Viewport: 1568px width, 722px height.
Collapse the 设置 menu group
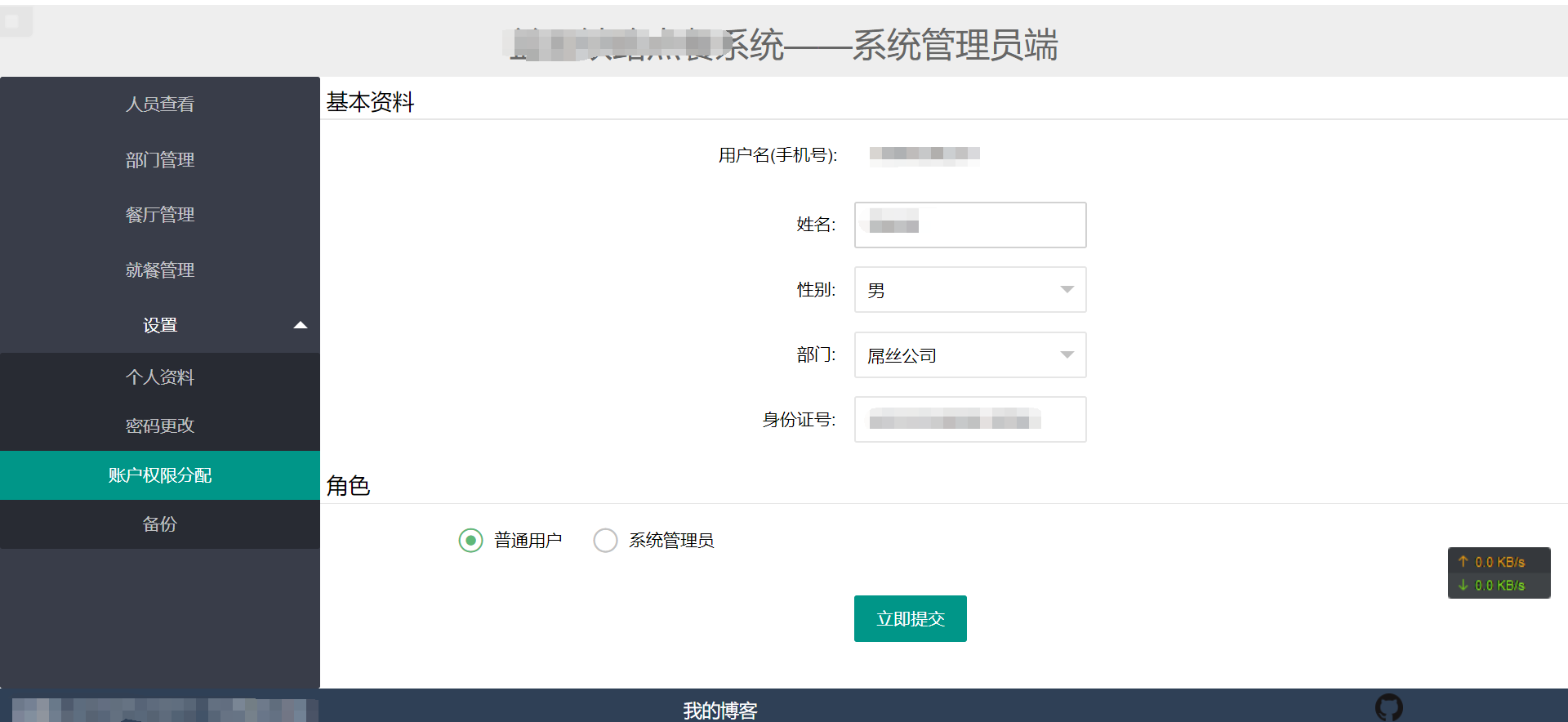pyautogui.click(x=160, y=325)
